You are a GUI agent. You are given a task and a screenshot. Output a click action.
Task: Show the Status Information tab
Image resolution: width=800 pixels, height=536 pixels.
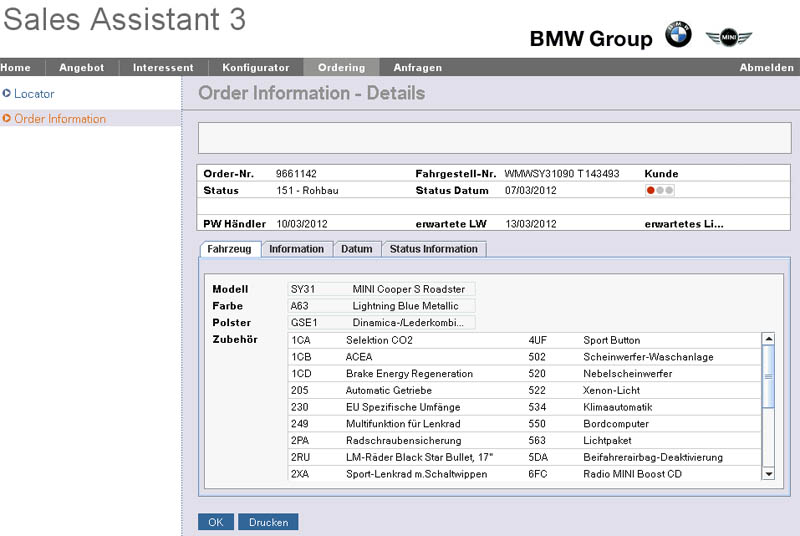click(434, 249)
